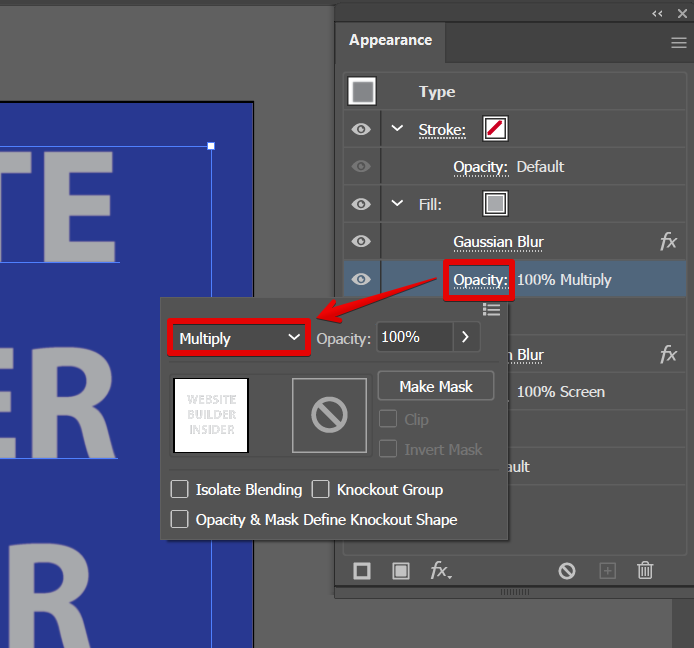Collapse the Stroke attribute chevron
694x648 pixels.
[398, 129]
